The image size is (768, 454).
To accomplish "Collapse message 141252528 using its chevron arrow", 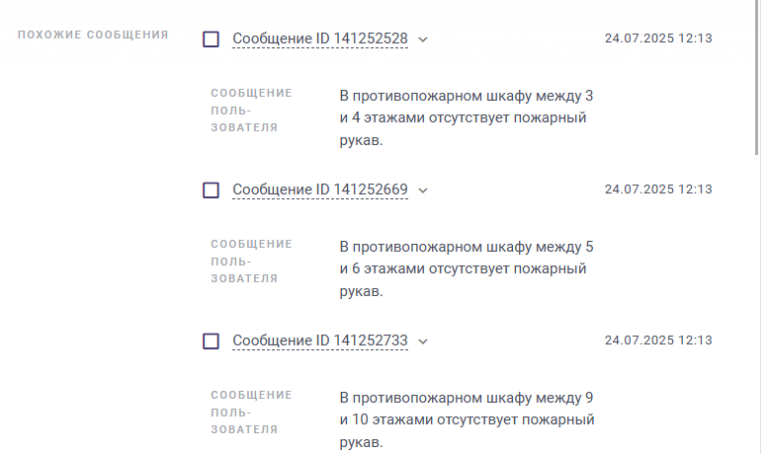I will 423,40.
